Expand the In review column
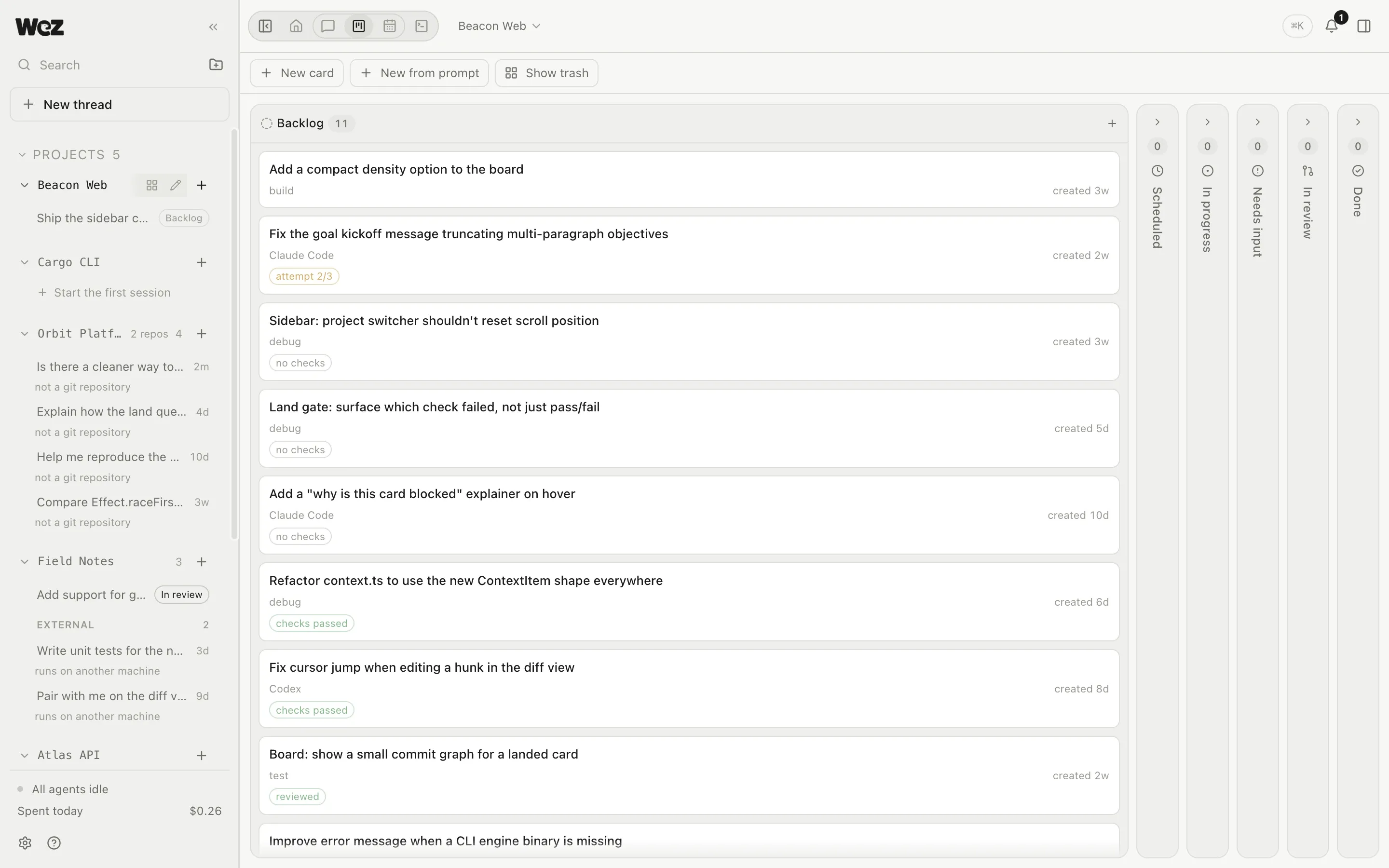 (1308, 122)
